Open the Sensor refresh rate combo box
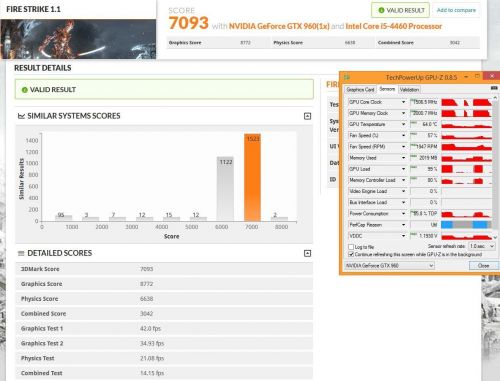Screen dimensions: 500x381 pyautogui.click(x=482, y=246)
